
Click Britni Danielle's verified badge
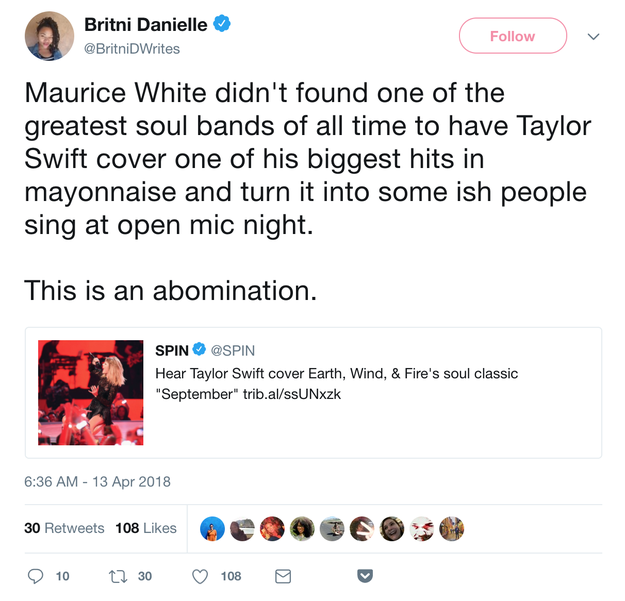[x=222, y=24]
